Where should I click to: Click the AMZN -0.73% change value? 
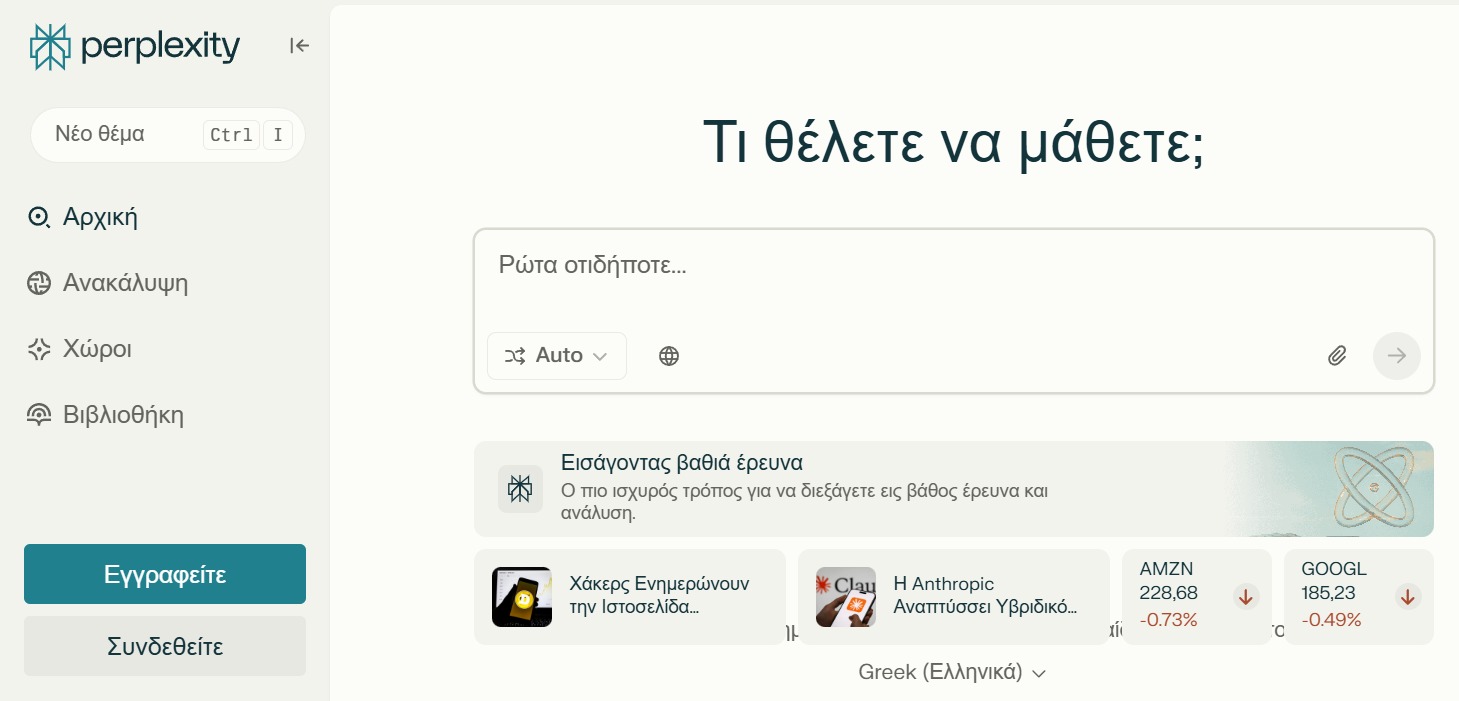1169,620
